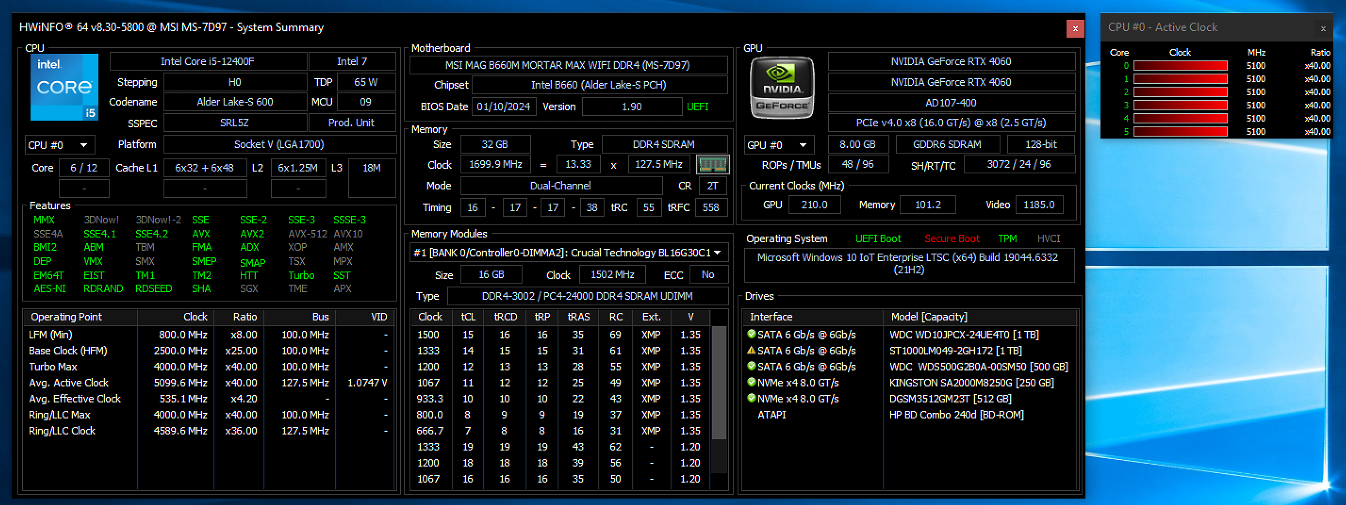Click Core 5 clock bar in Active Clock

click(x=1180, y=131)
